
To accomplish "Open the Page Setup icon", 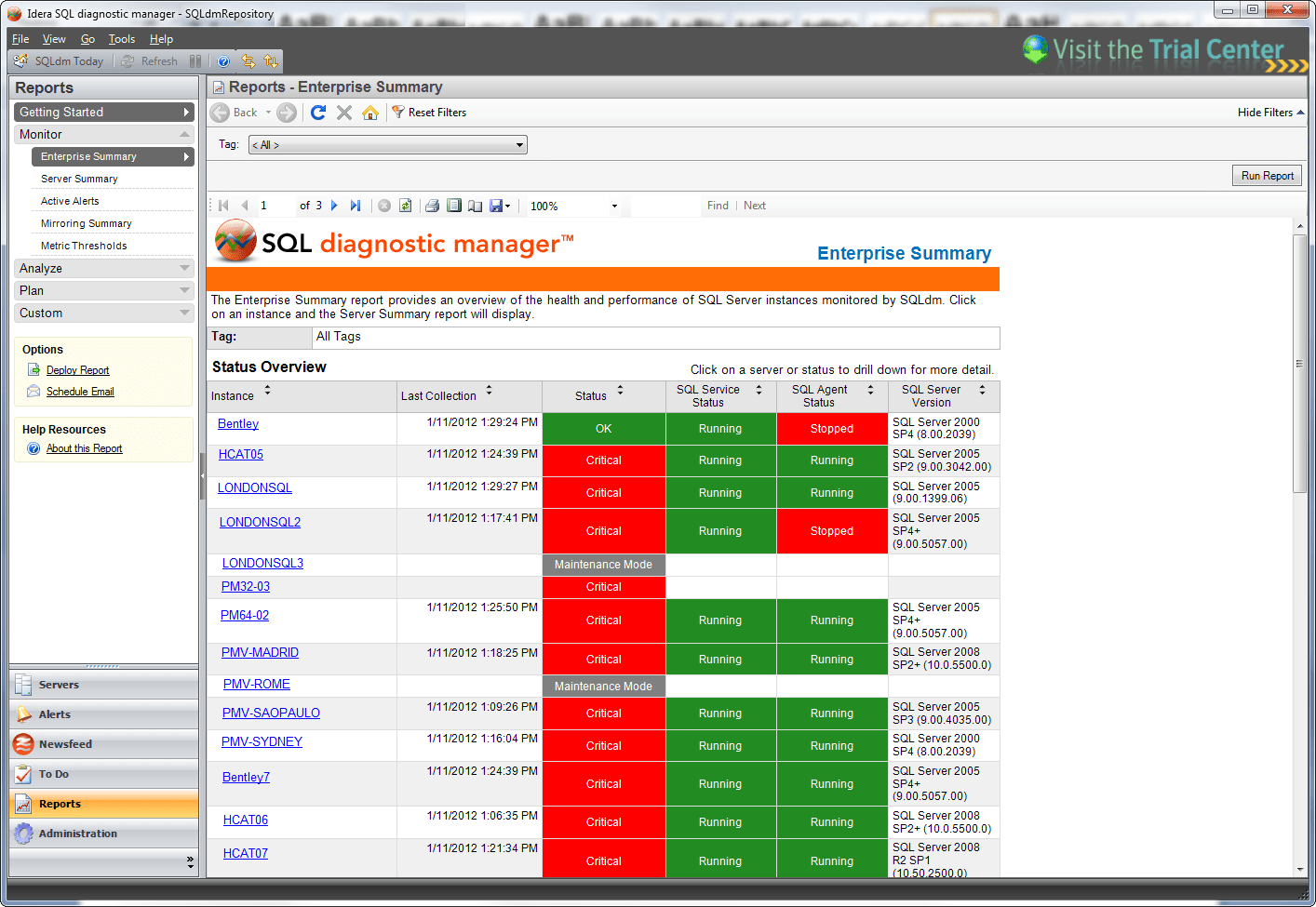I will (475, 205).
